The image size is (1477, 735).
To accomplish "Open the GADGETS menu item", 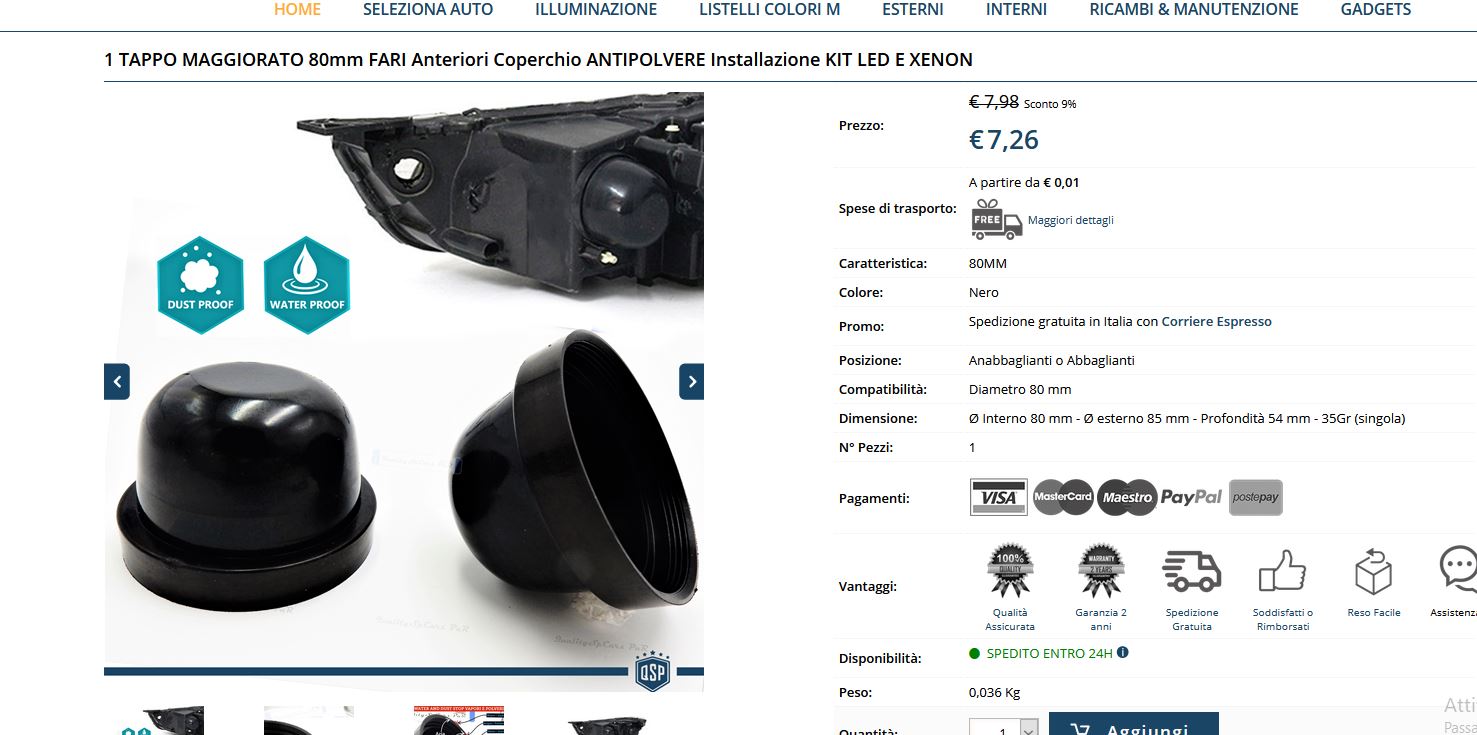I will pyautogui.click(x=1376, y=9).
